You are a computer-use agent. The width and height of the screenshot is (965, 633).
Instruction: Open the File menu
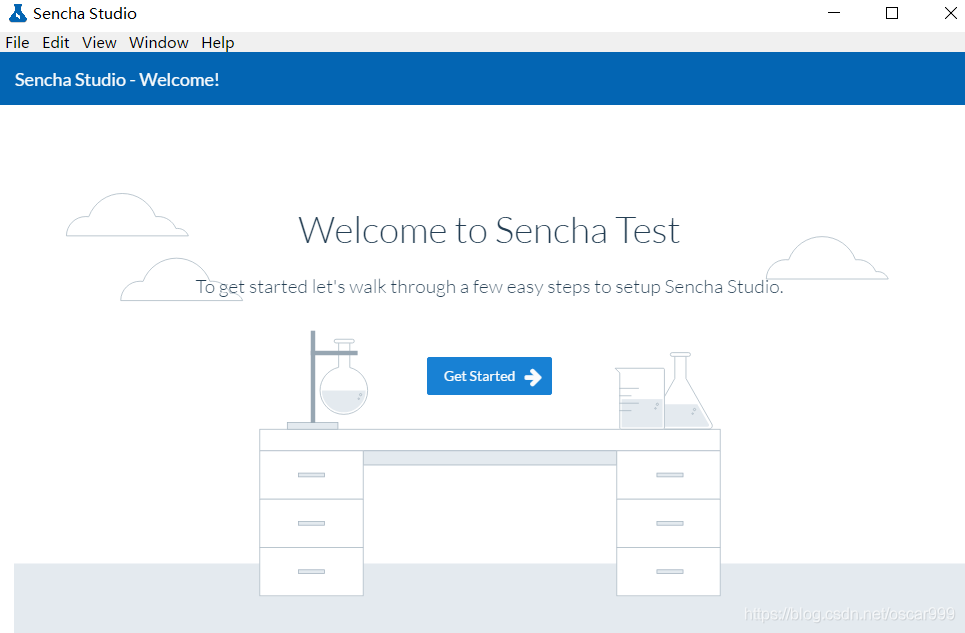click(17, 42)
